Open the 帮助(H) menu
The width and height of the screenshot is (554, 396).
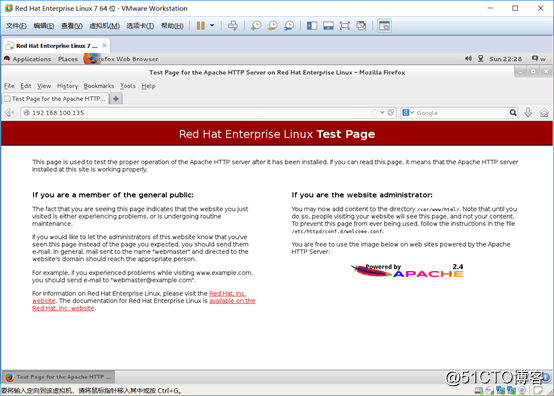172,26
